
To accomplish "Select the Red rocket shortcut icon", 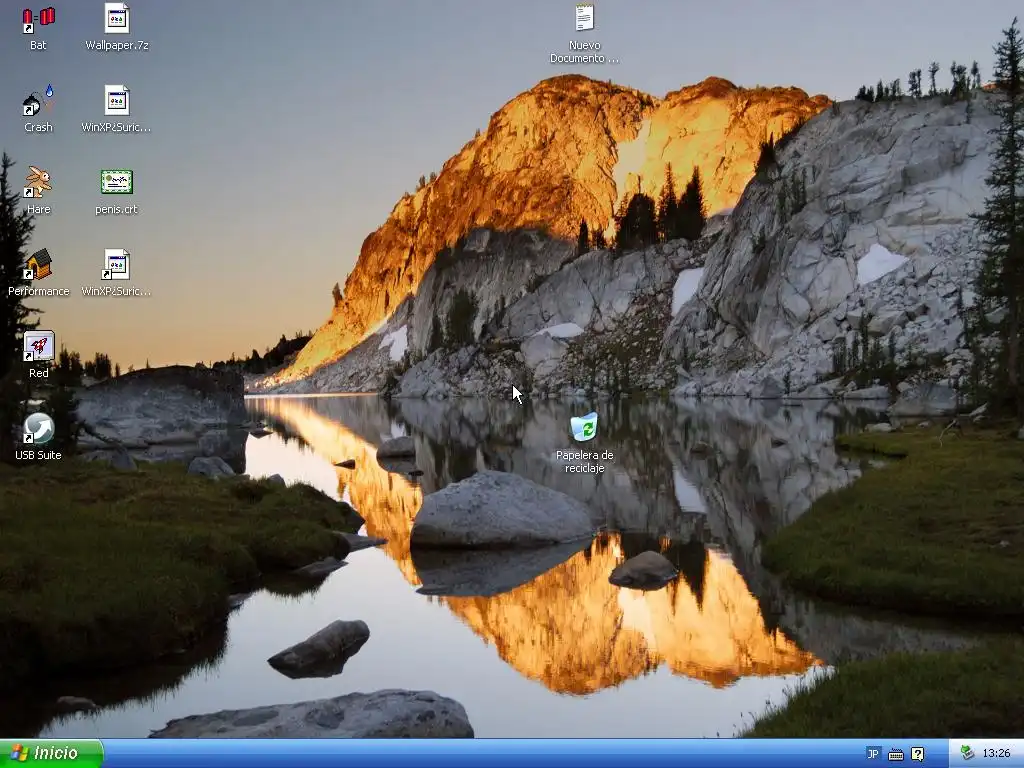I will click(x=39, y=346).
